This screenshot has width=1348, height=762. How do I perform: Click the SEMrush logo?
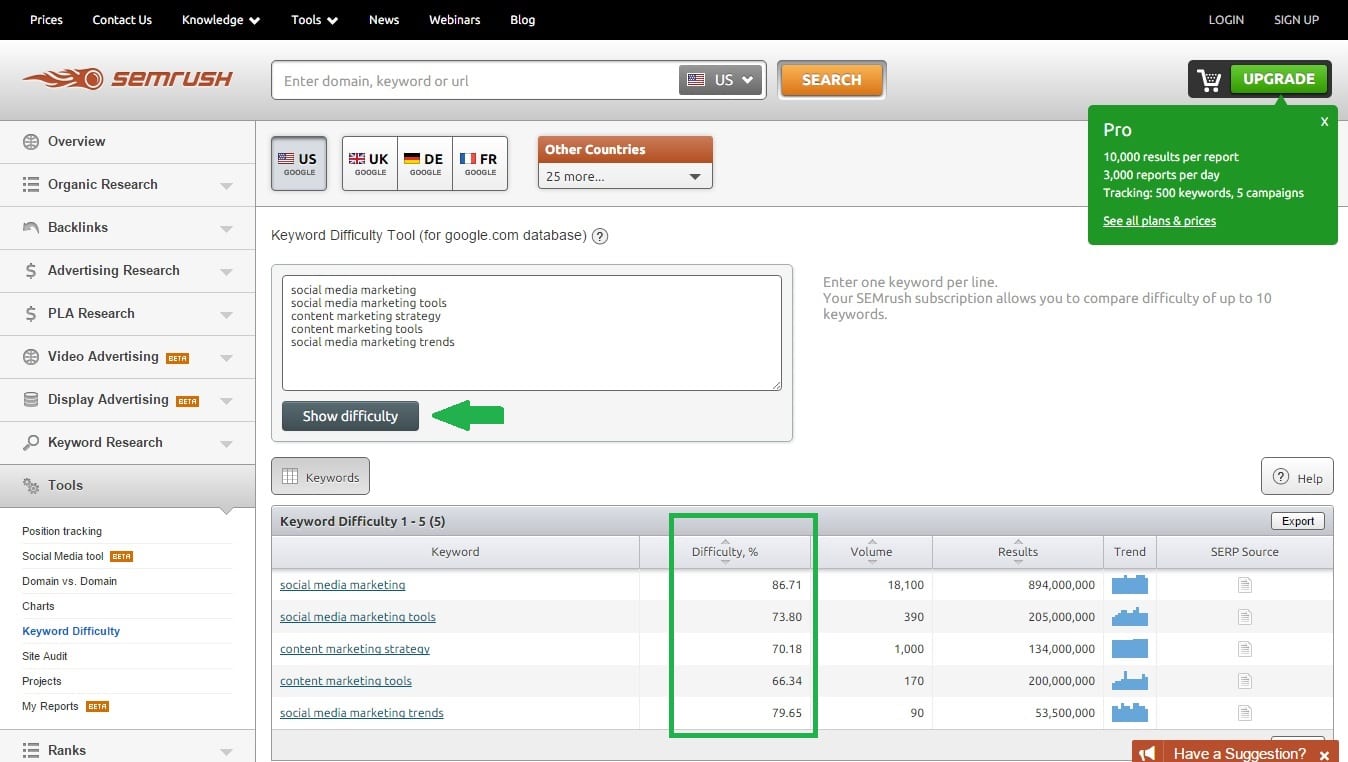127,79
